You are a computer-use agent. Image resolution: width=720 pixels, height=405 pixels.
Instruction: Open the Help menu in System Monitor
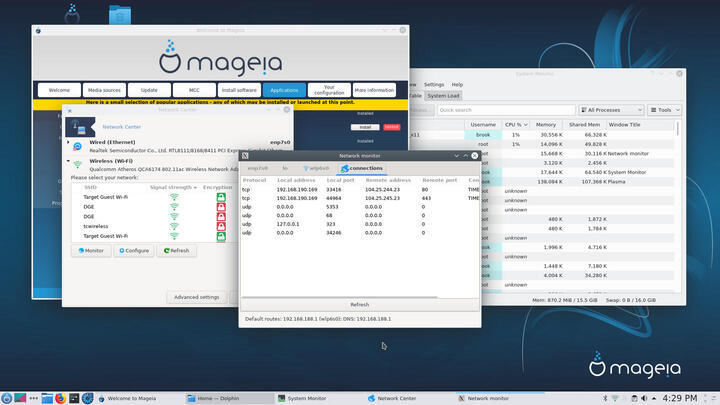(457, 84)
